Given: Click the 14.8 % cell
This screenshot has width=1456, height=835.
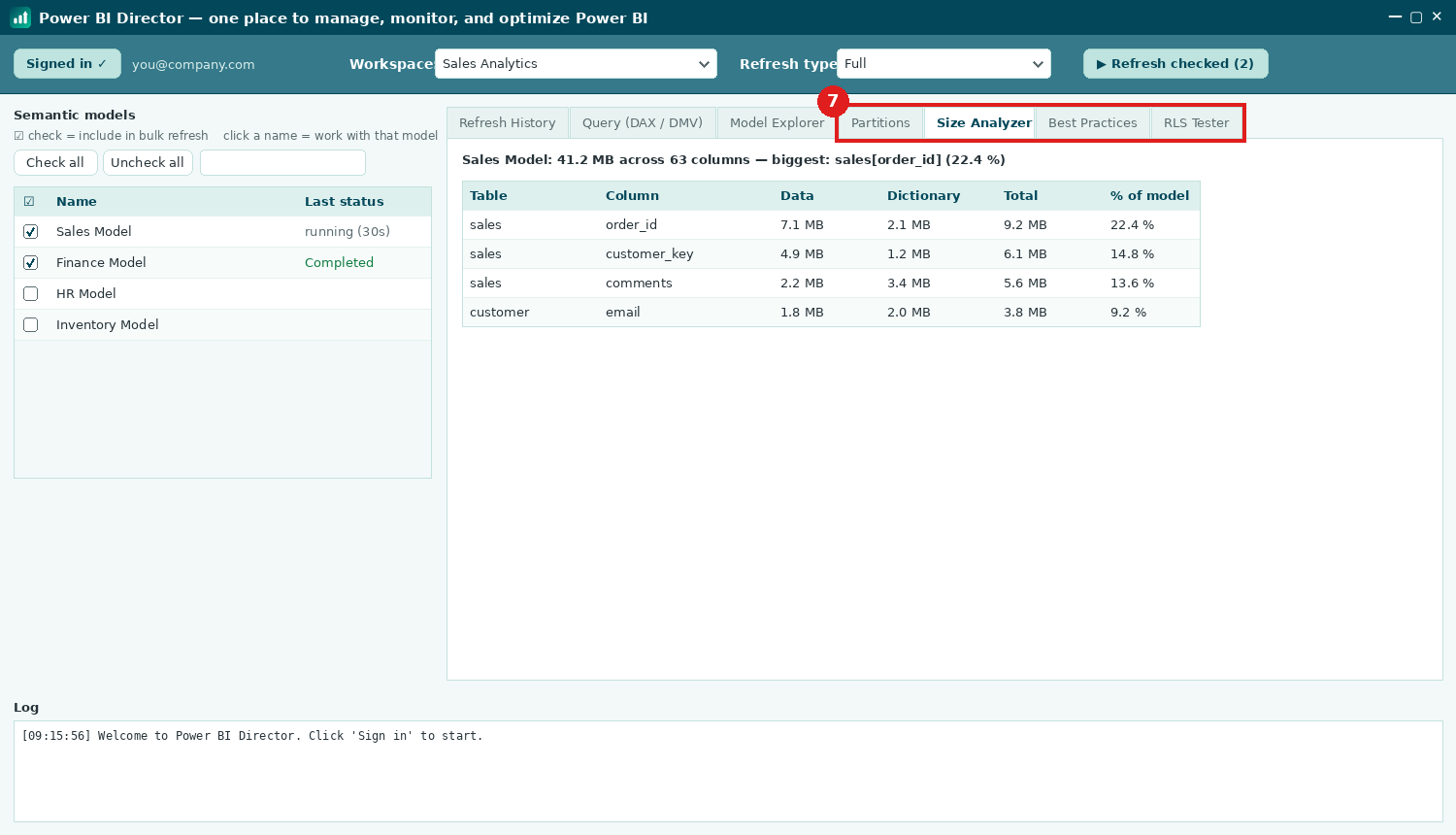Looking at the screenshot, I should click(x=1132, y=254).
